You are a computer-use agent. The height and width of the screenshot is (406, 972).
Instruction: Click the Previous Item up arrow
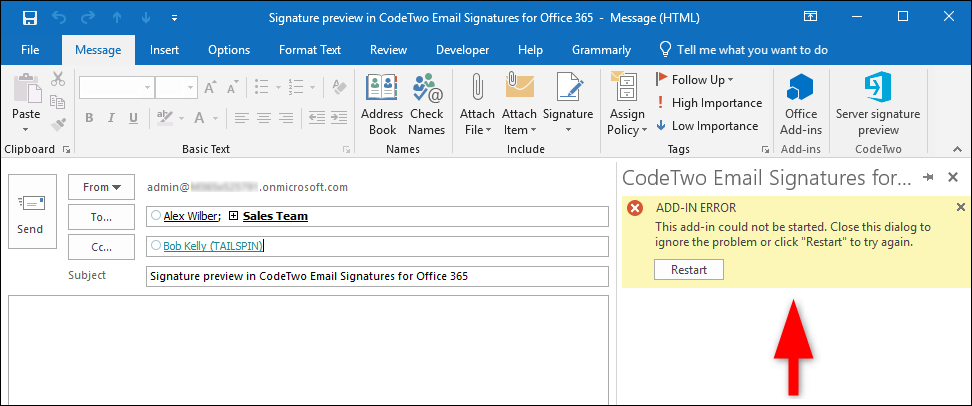click(x=117, y=18)
